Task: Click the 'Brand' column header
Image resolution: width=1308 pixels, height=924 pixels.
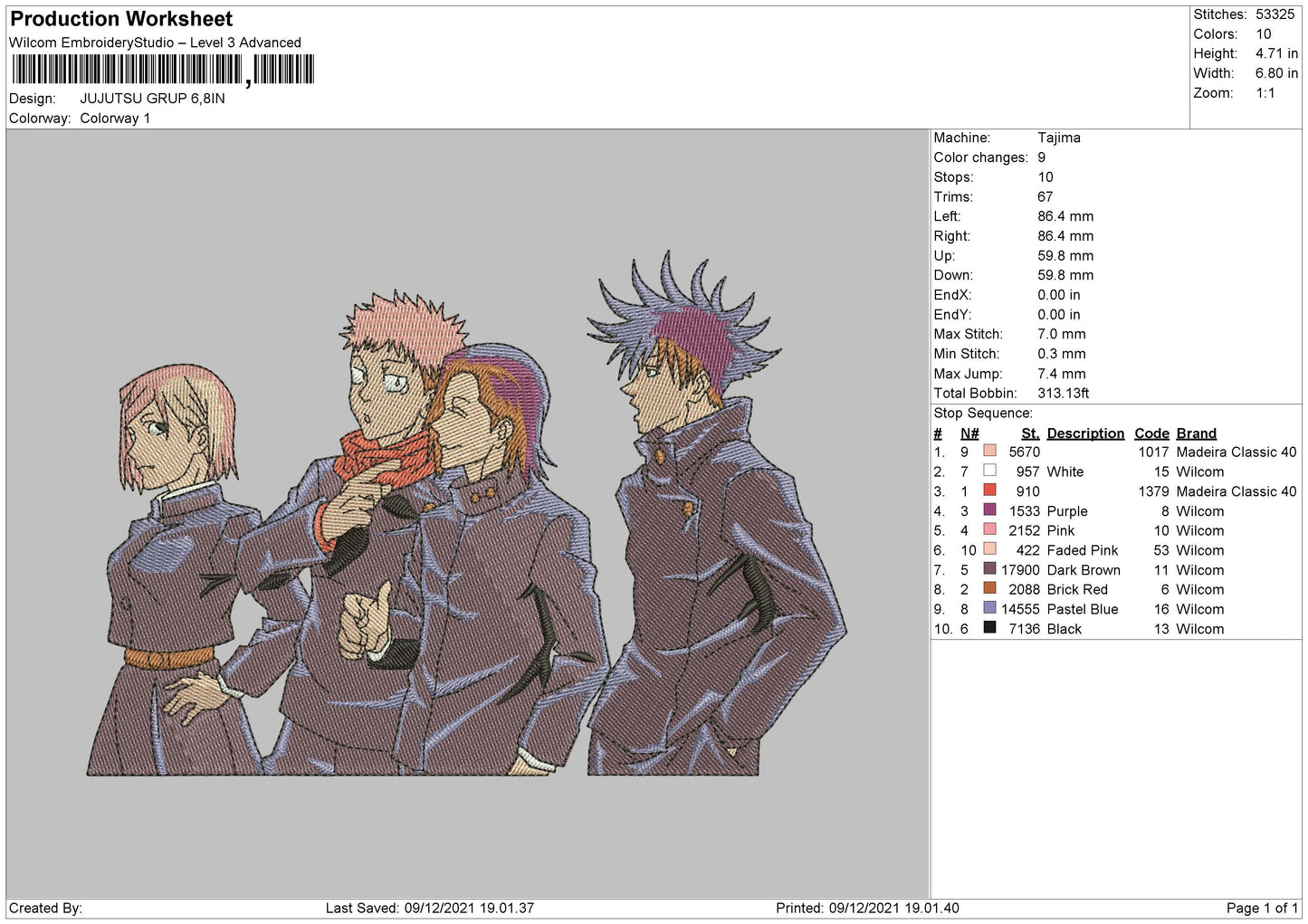Action: pyautogui.click(x=1197, y=433)
